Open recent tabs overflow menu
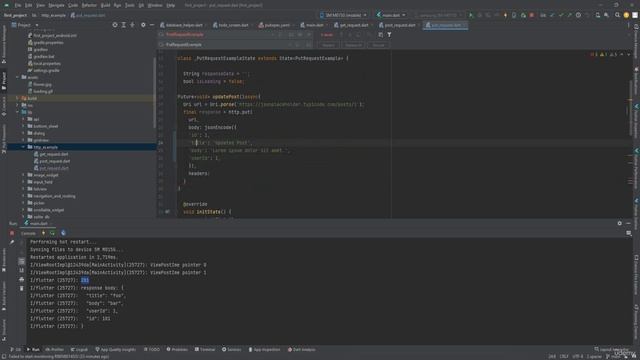Viewport: 640px width, 360px height. coord(629,25)
